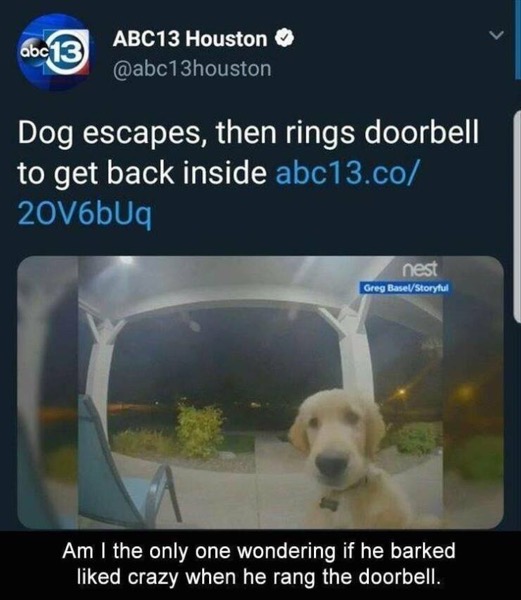Click the second line of the link text 2OV6bUq
521x600 pixels.
pyautogui.click(x=85, y=214)
